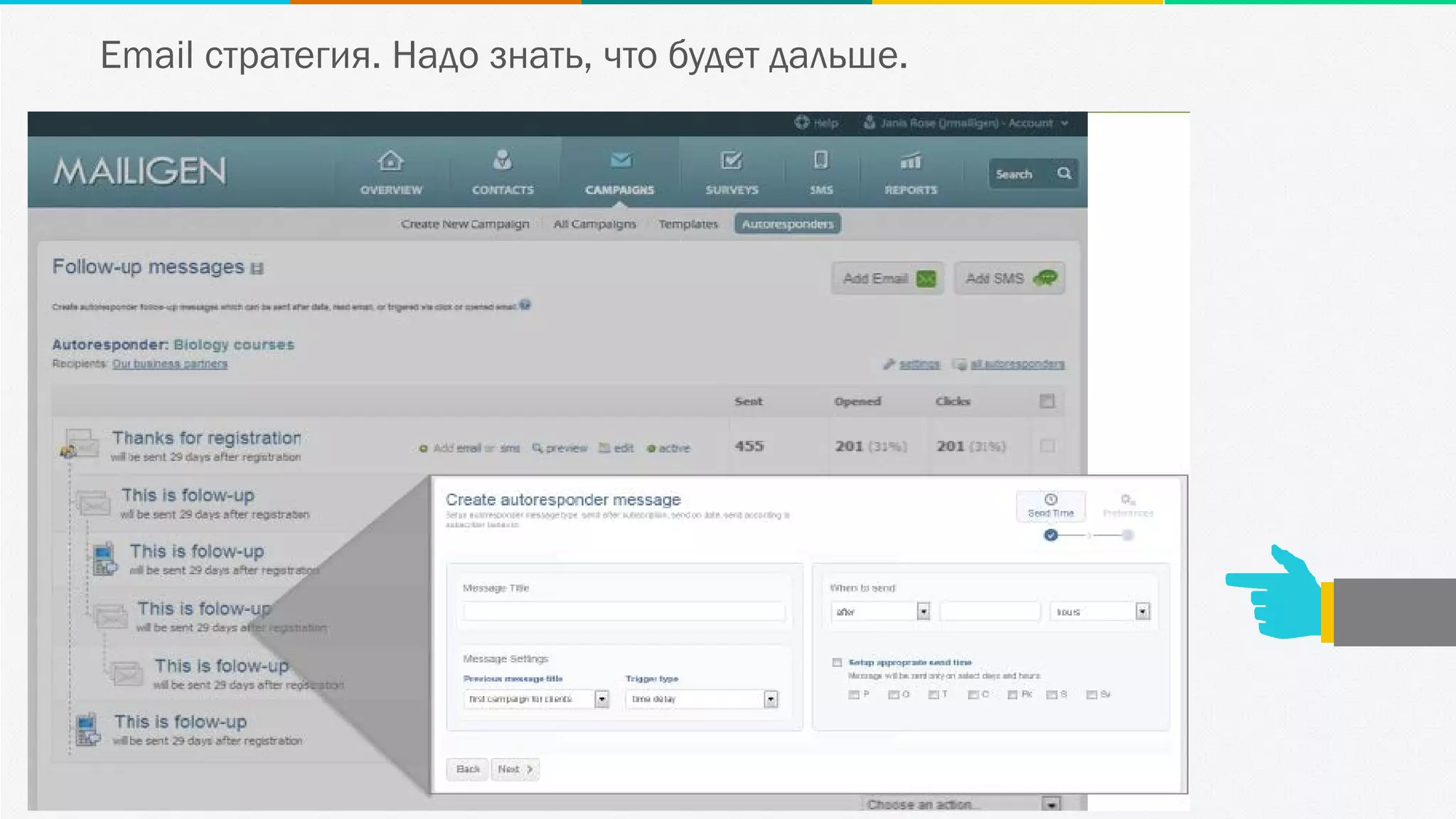Open Reports bar chart icon
Image resolution: width=1456 pixels, height=819 pixels.
(x=911, y=161)
